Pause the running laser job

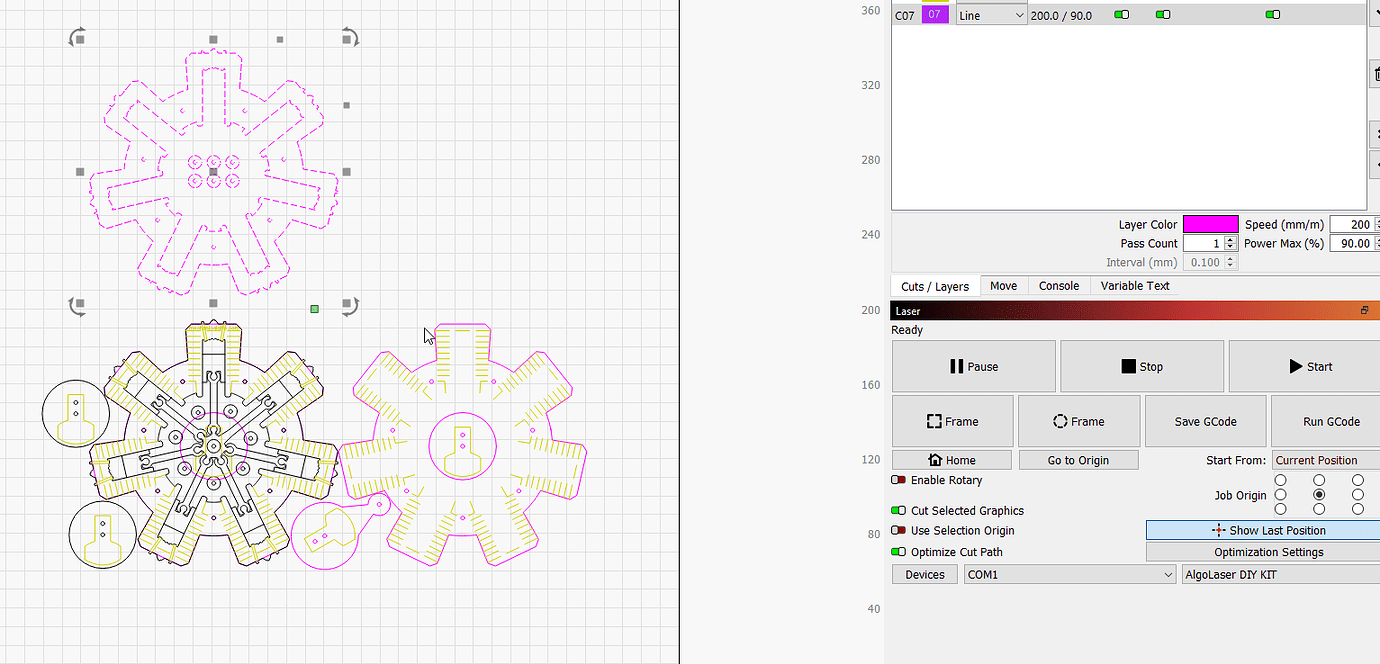(973, 366)
